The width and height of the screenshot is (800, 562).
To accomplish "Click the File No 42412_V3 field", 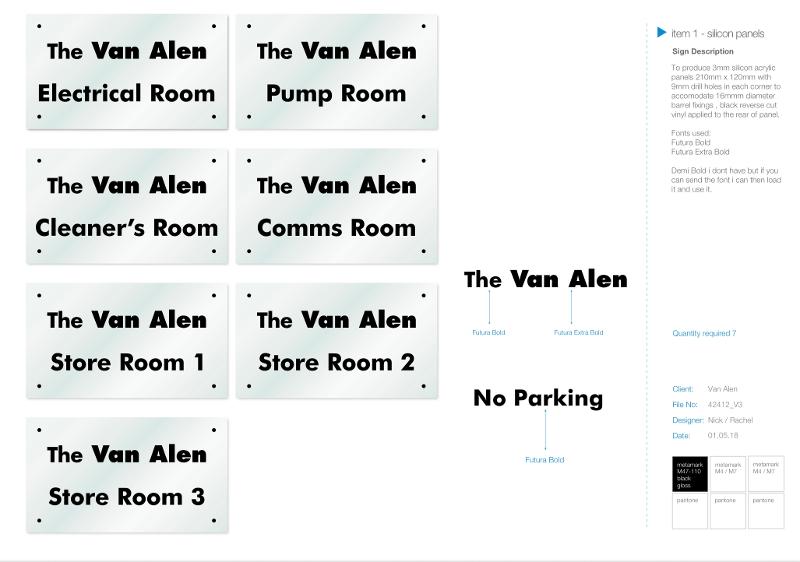I will pos(707,404).
